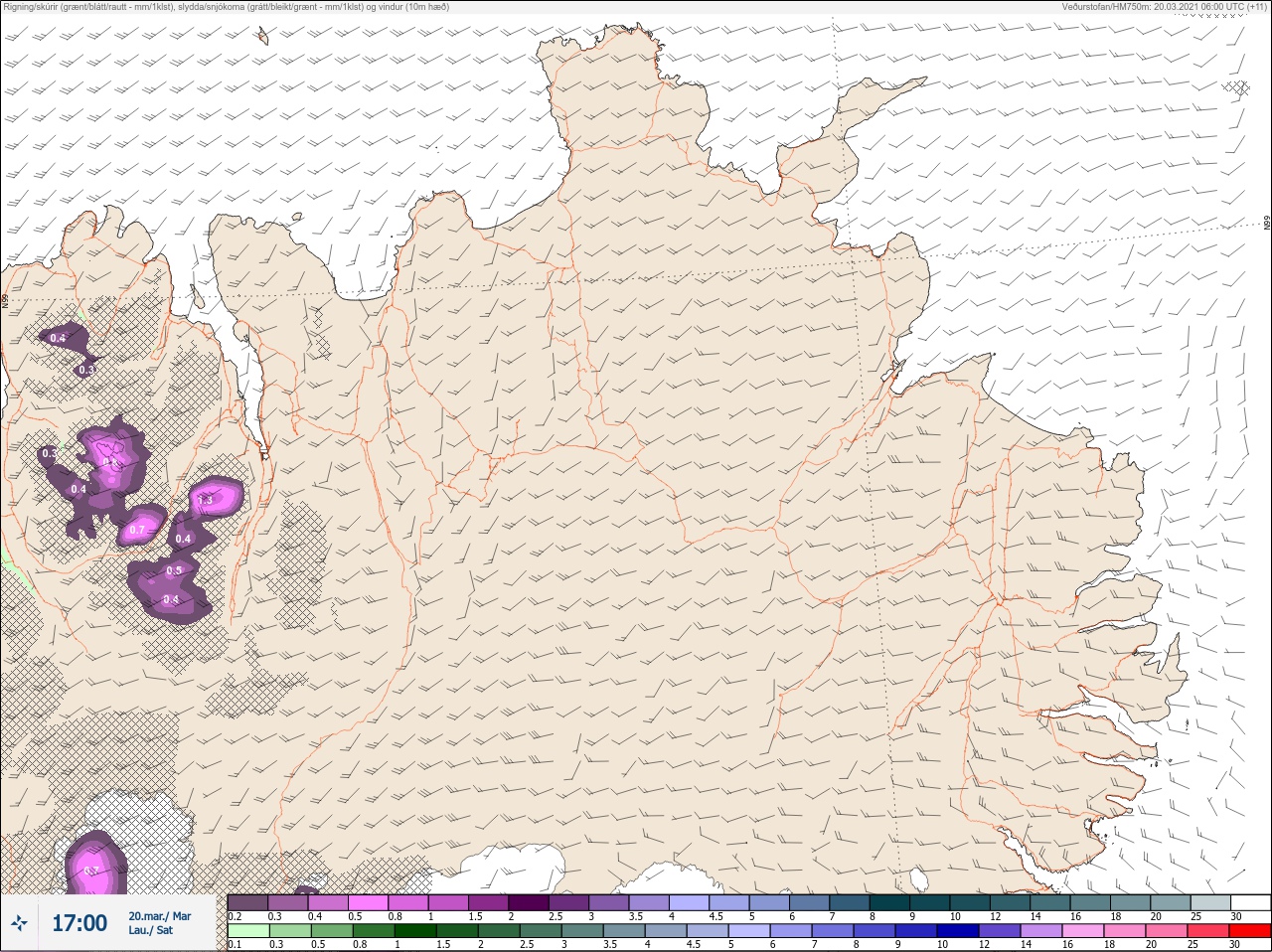Pick the upper legend darkest purple swatch labeled 2
Viewport: 1272px width, 952px height.
(530, 903)
